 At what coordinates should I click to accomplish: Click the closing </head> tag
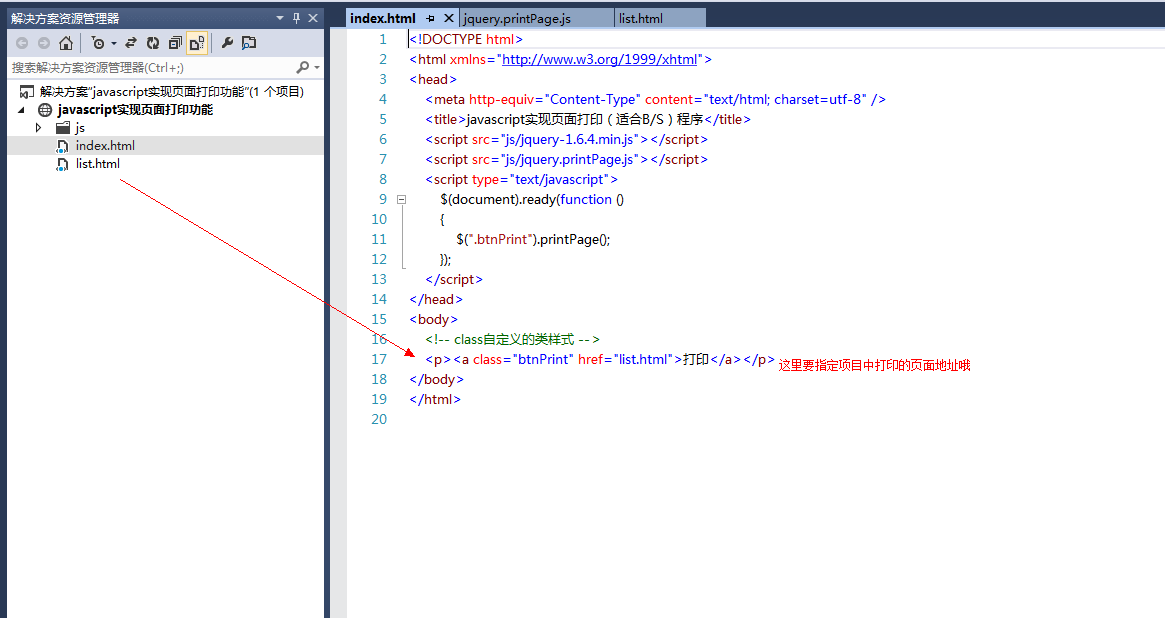436,300
